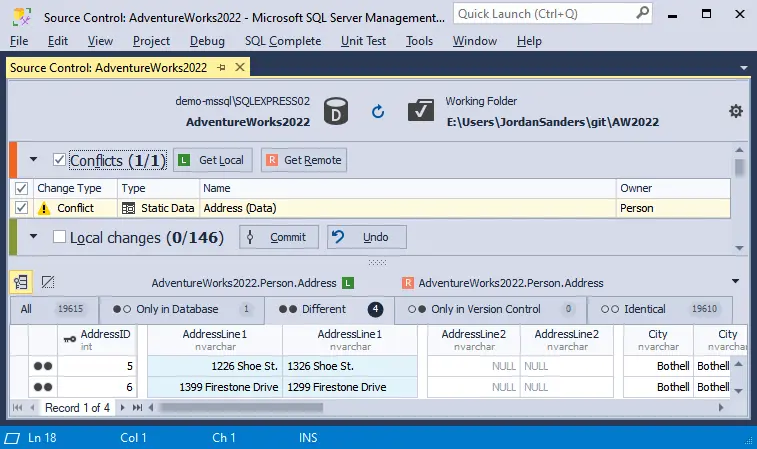Screen dimensions: 757x449
Task: Click the Undo button
Action: point(366,237)
